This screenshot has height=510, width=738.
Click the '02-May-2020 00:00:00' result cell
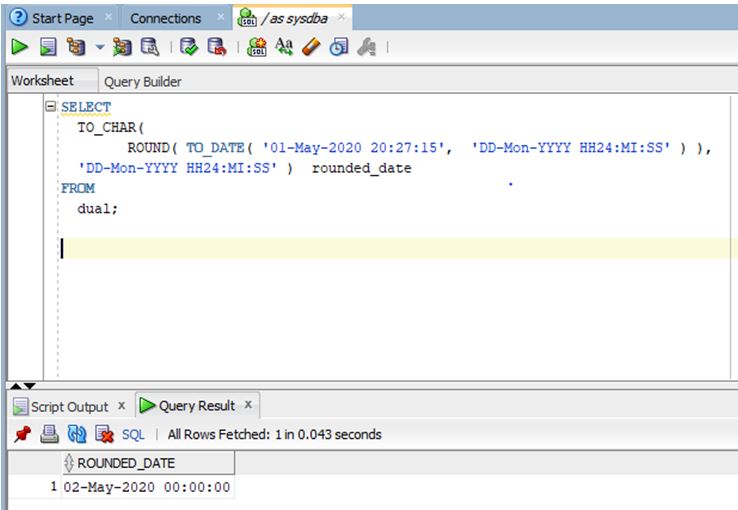coord(147,487)
